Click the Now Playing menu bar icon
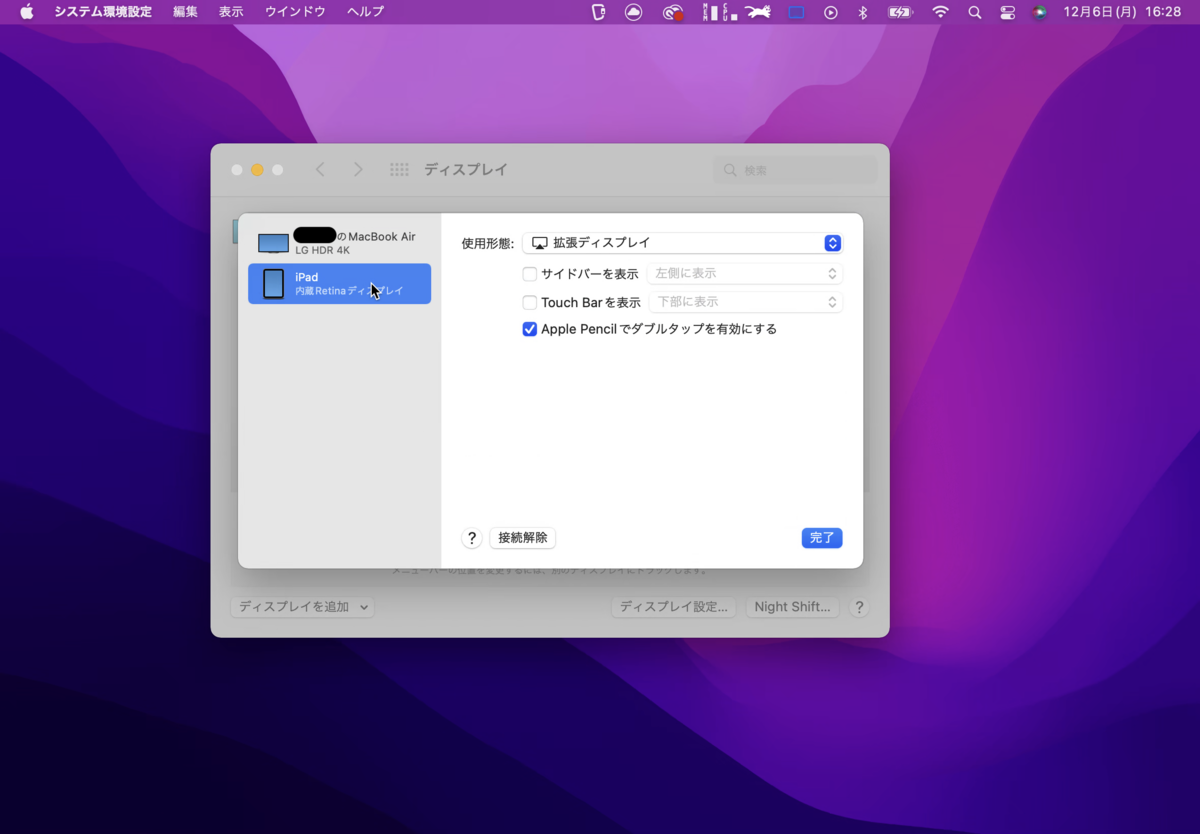The height and width of the screenshot is (834, 1200). (831, 12)
